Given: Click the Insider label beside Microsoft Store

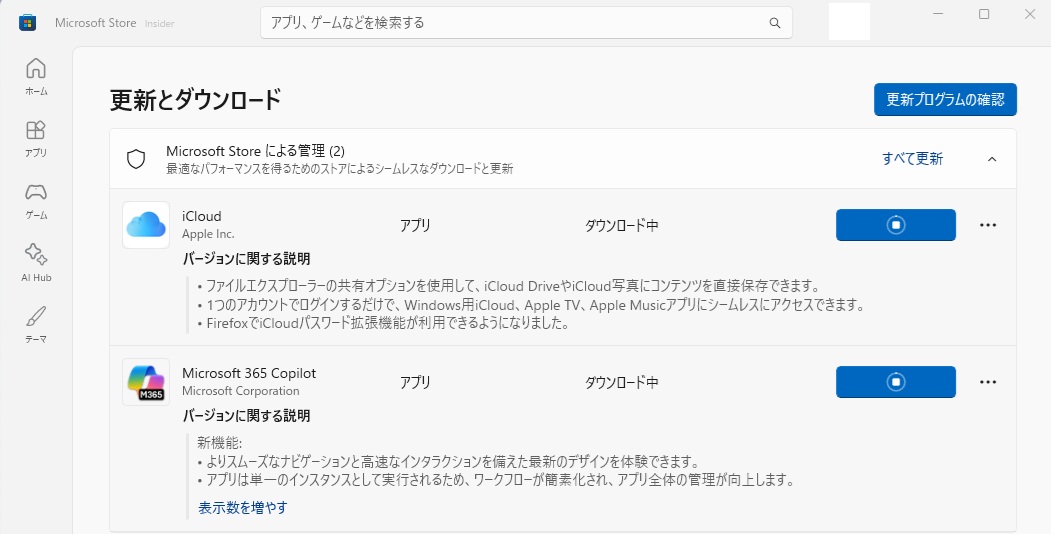Looking at the screenshot, I should click(x=160, y=23).
